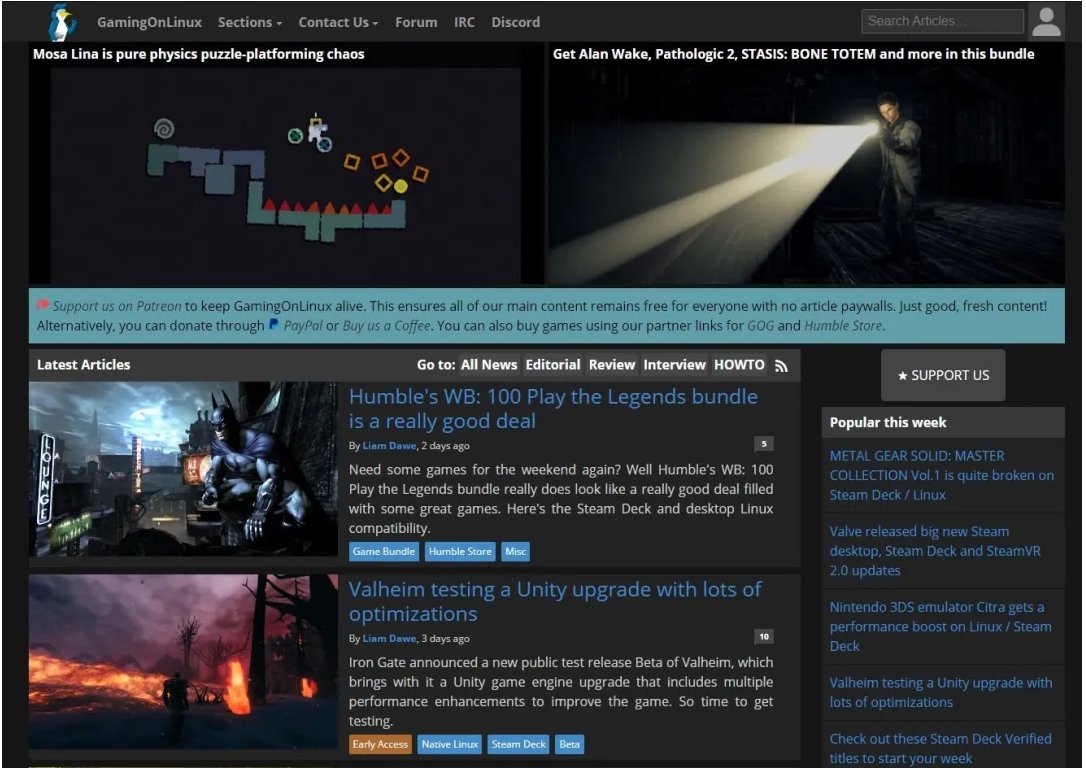1086x768 pixels.
Task: Click Get Alan Wake, Pathologic 2 bundle headline
Action: (793, 54)
